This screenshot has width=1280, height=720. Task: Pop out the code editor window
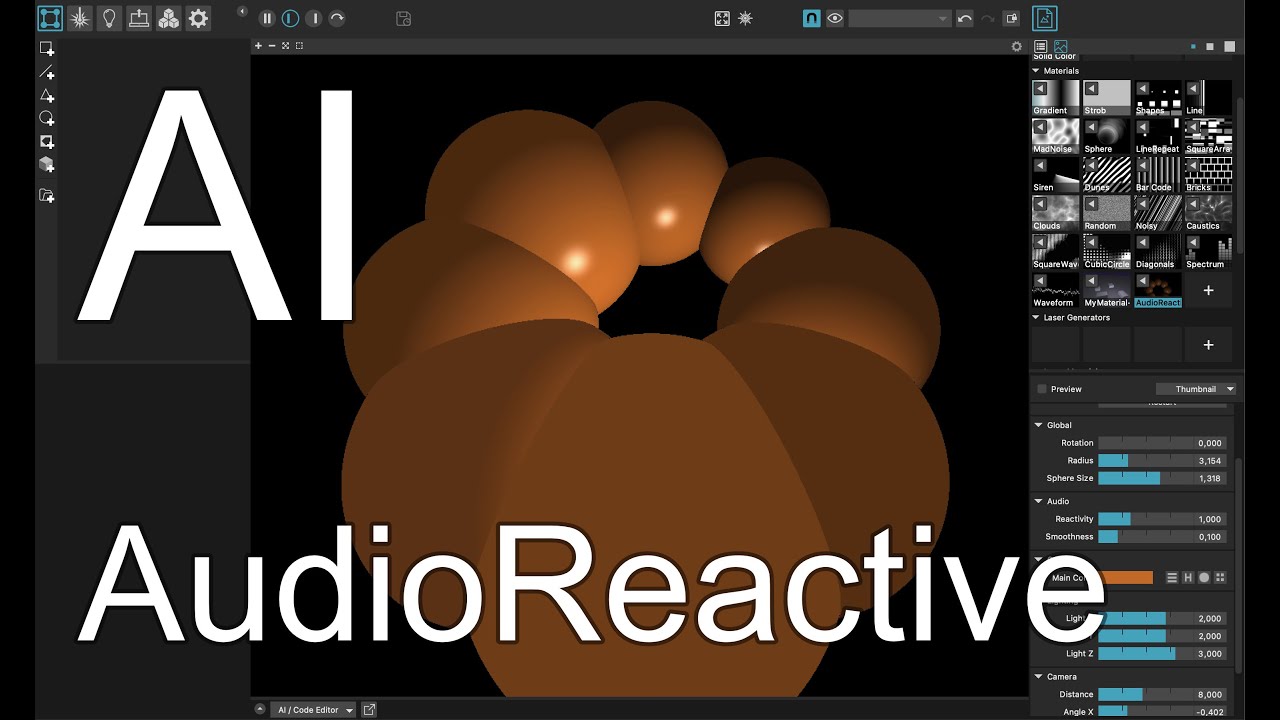point(369,710)
